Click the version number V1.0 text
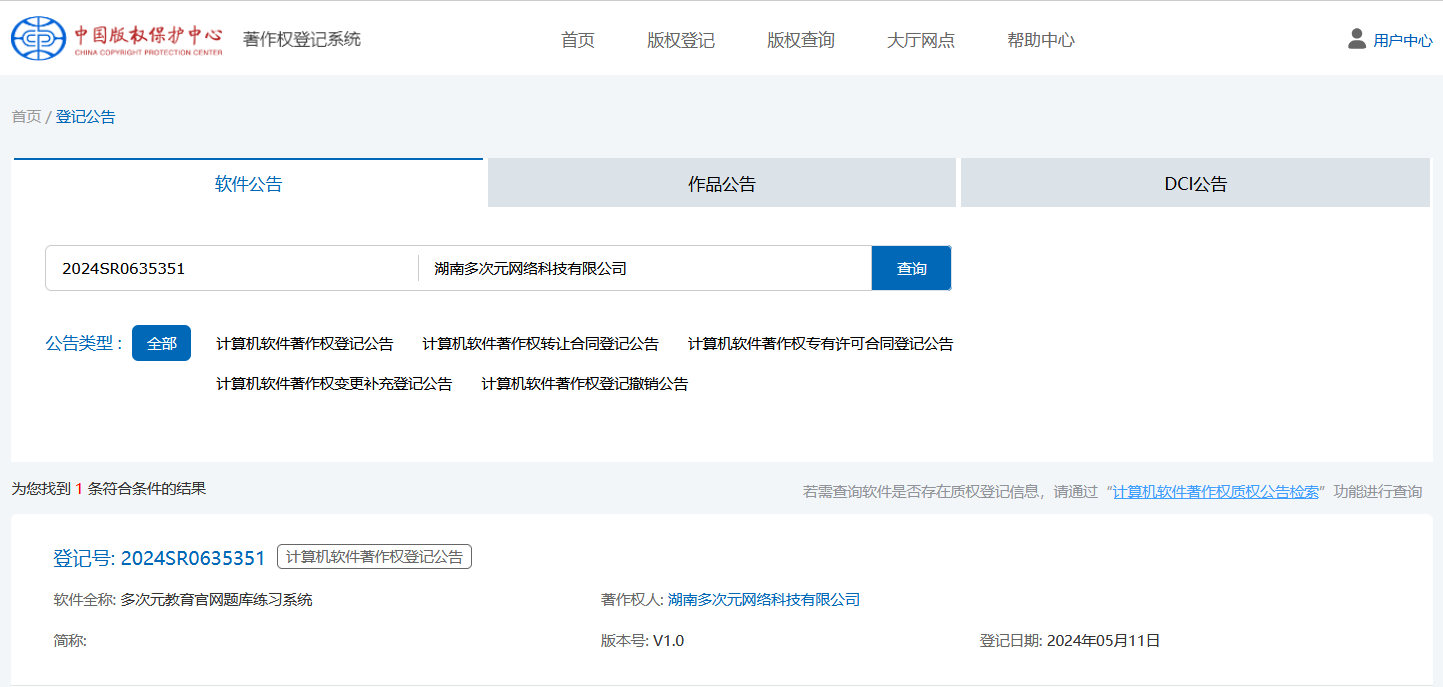This screenshot has height=687, width=1443. 668,641
